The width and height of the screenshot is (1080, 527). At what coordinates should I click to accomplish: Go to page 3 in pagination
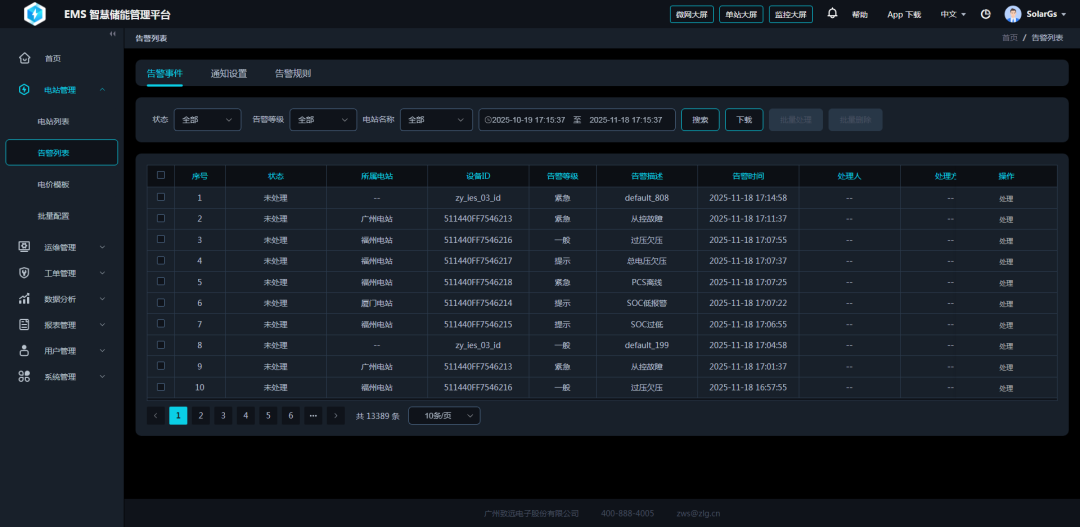coord(222,415)
